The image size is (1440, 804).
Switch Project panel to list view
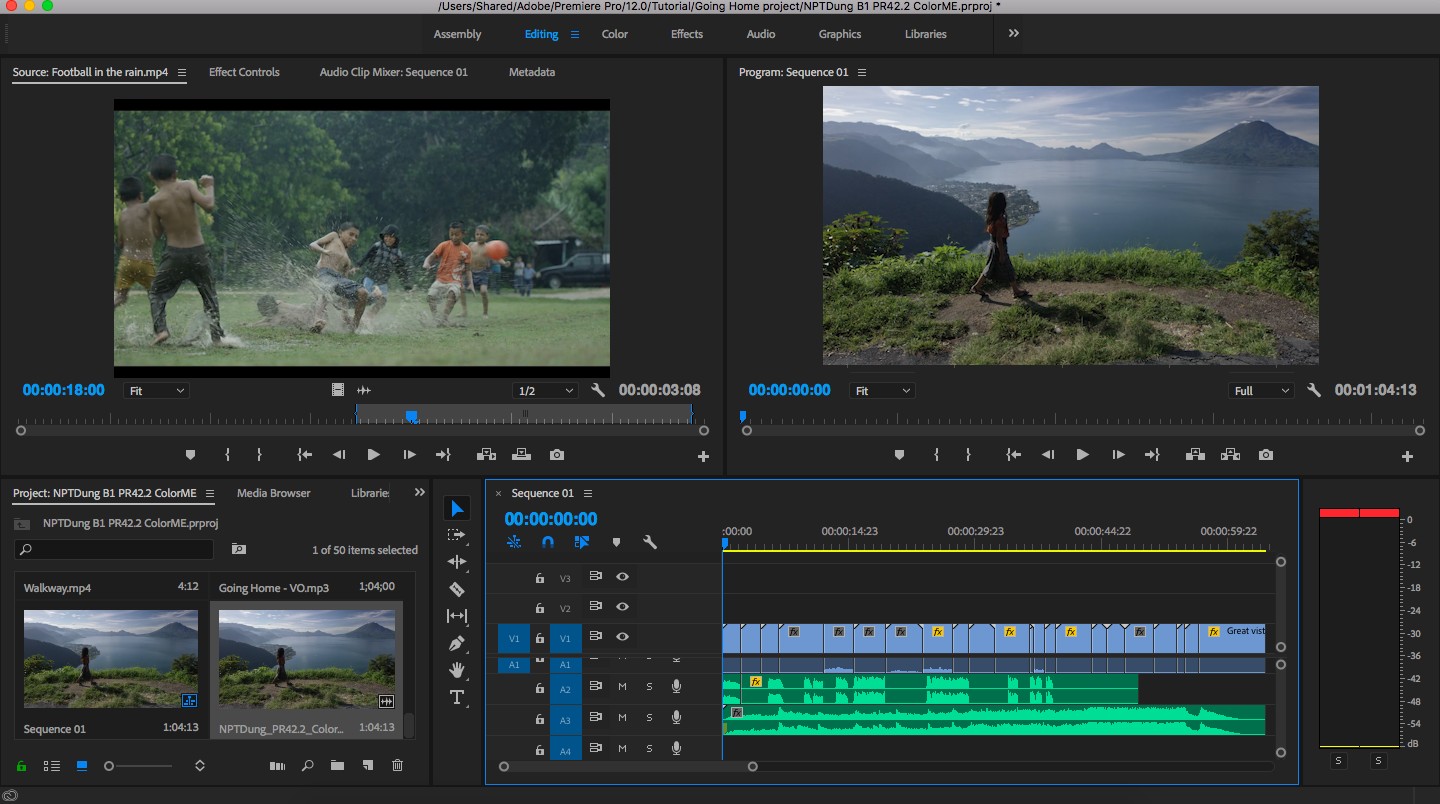click(x=52, y=765)
